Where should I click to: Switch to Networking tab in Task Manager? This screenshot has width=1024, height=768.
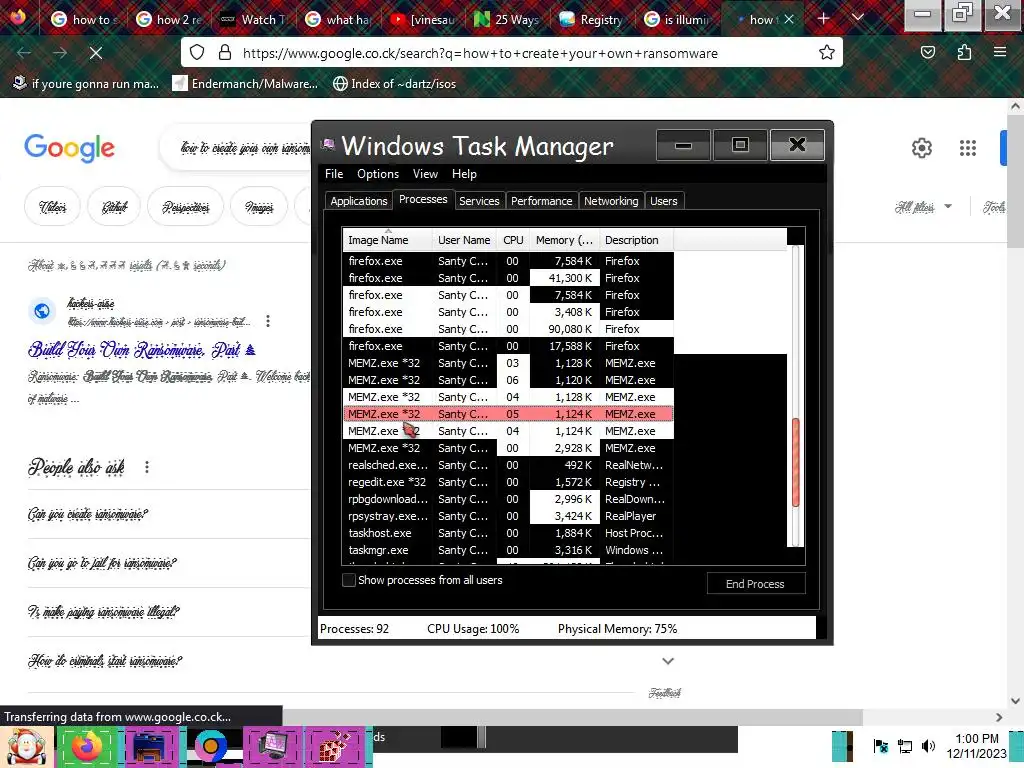(611, 201)
